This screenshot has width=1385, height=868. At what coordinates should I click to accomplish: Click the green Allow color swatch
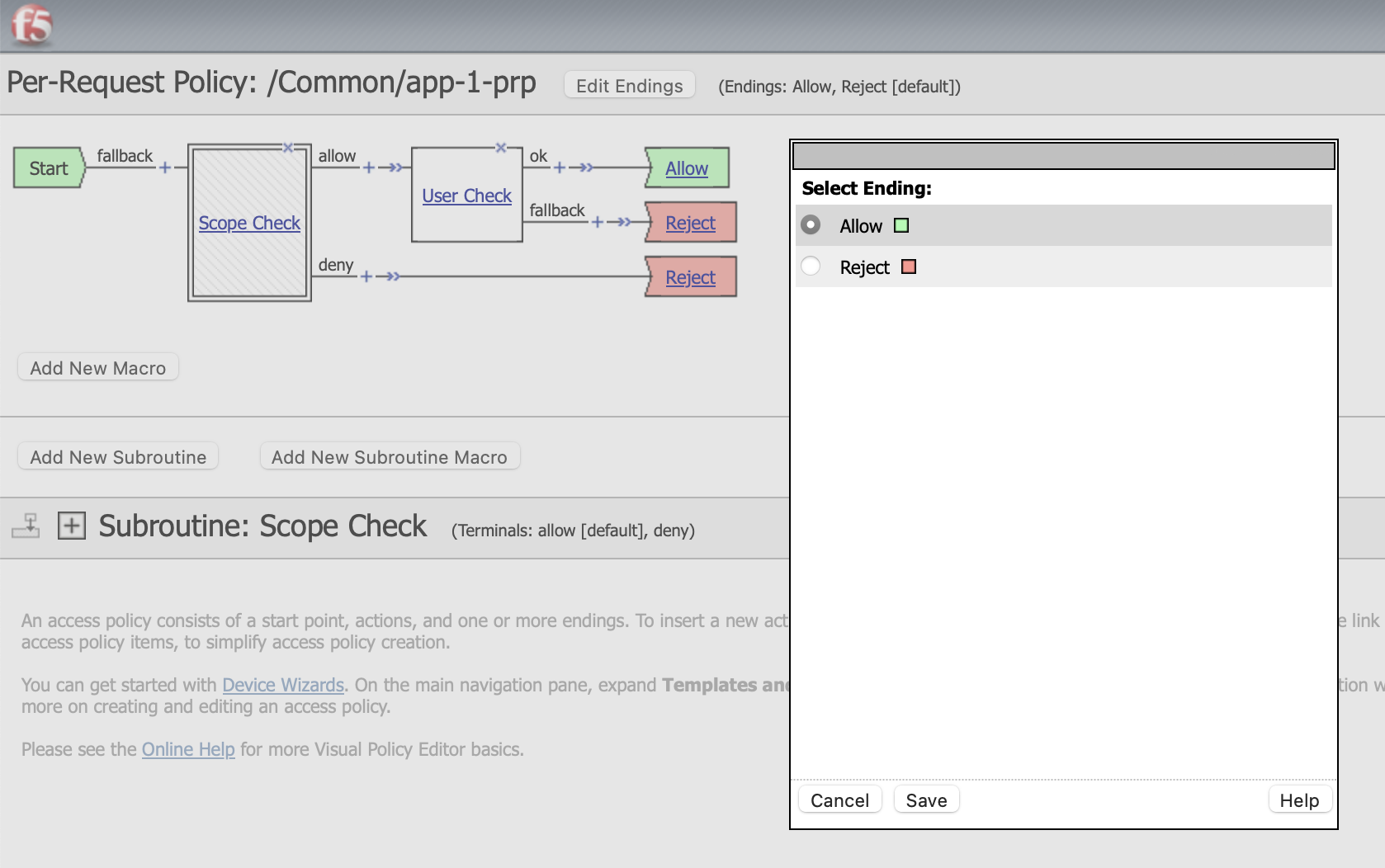pos(901,225)
